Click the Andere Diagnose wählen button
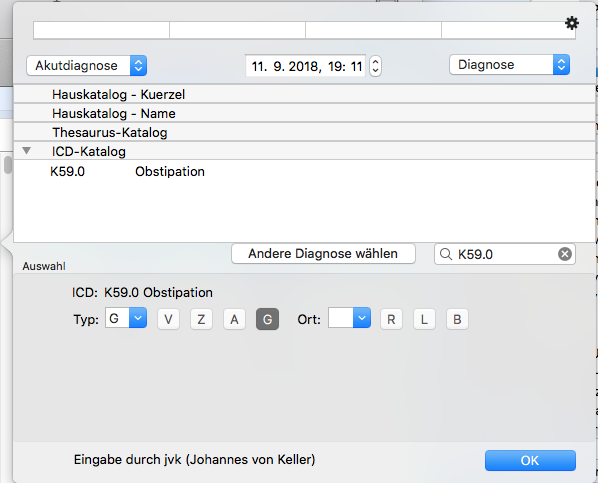The image size is (598, 483). point(323,254)
